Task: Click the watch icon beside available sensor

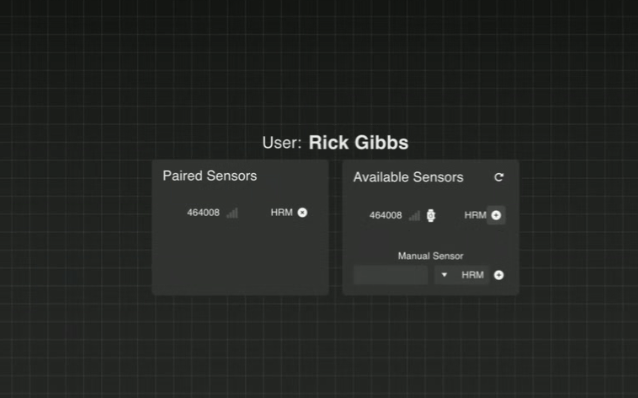Action: click(431, 215)
